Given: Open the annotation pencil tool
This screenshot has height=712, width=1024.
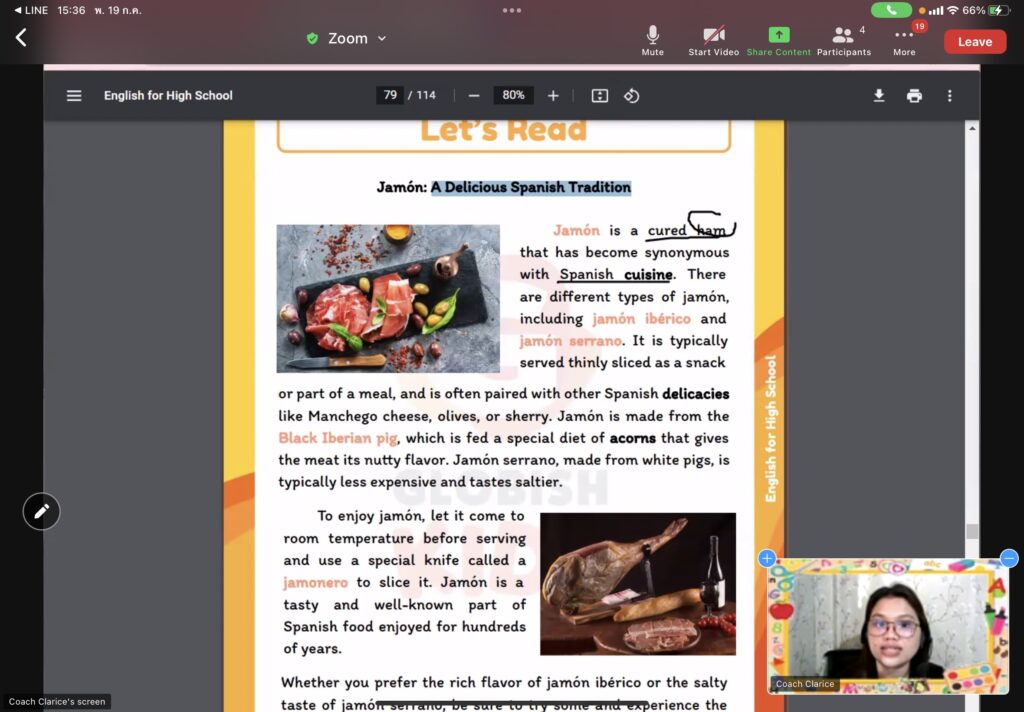Looking at the screenshot, I should (42, 511).
